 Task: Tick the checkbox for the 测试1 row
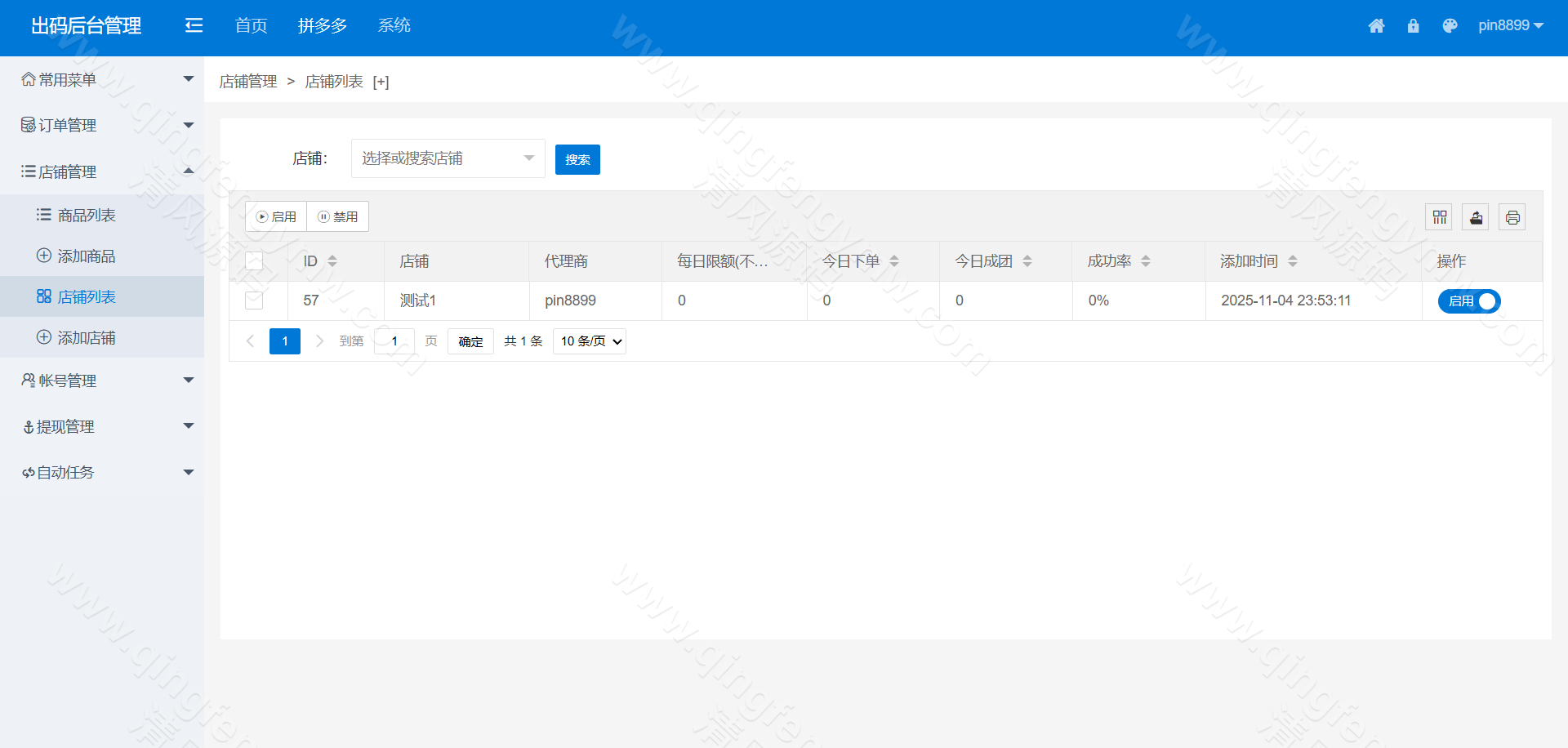tap(254, 301)
